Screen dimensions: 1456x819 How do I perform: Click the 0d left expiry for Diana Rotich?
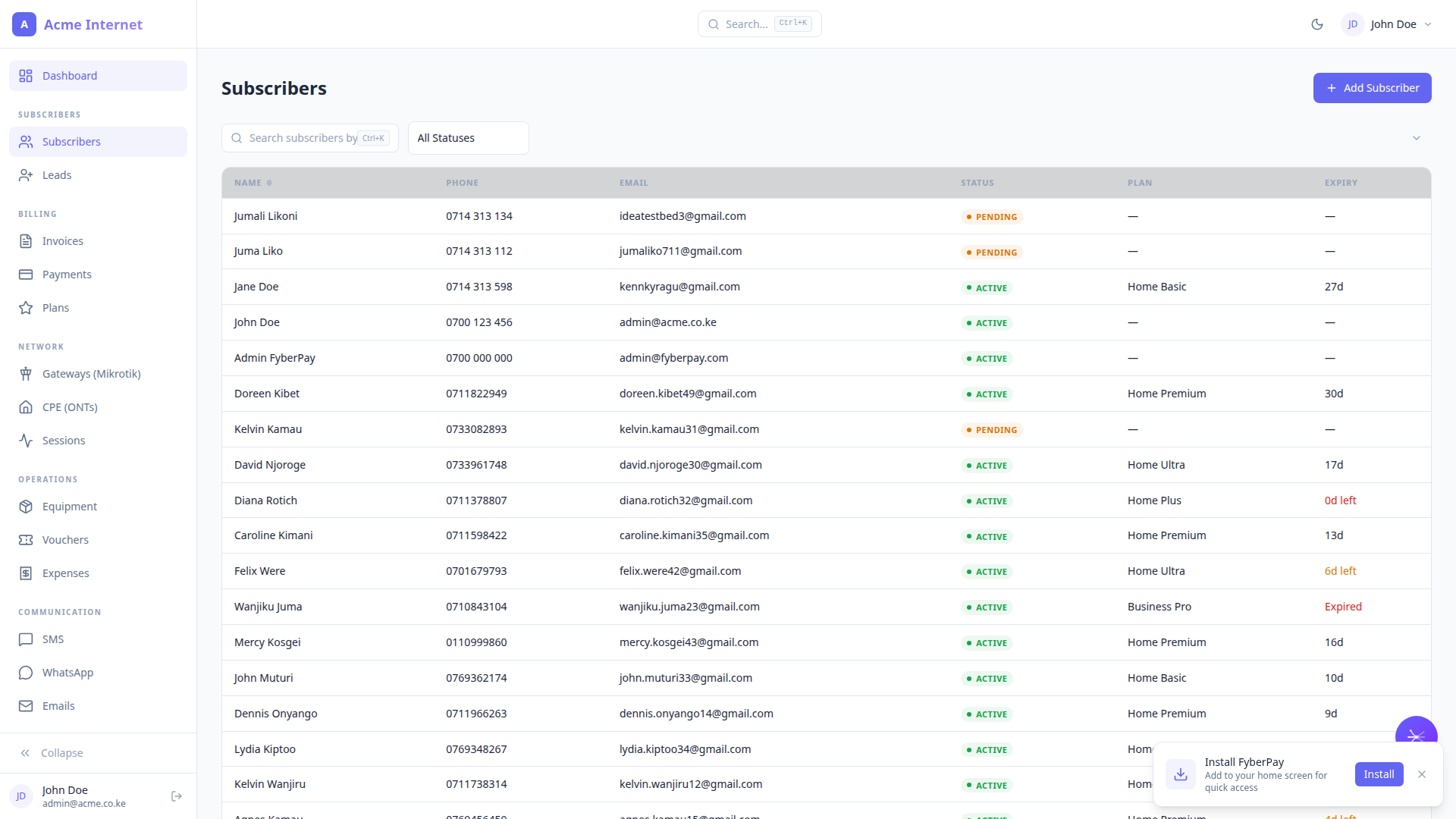[1340, 500]
